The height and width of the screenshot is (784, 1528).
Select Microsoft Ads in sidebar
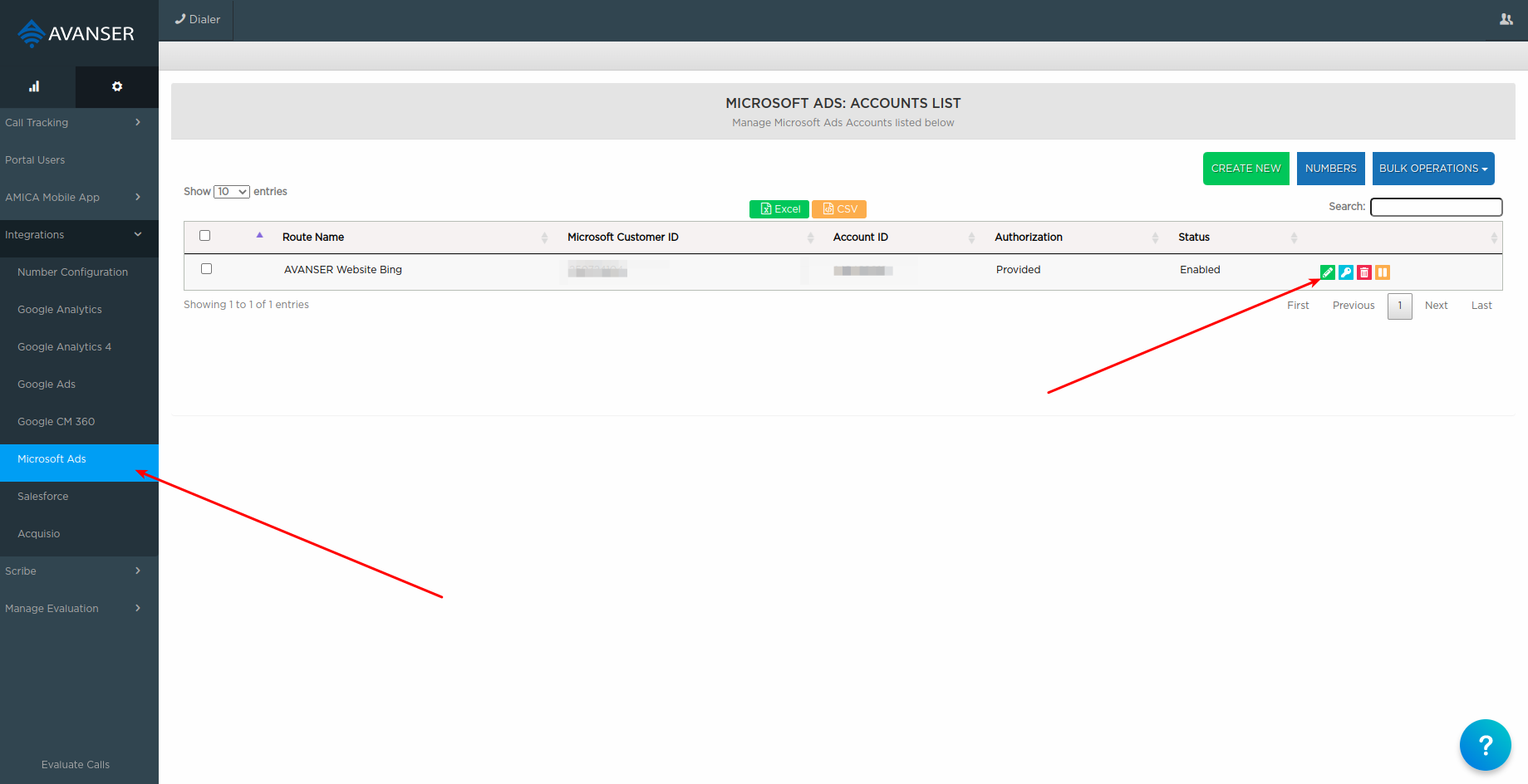coord(79,463)
